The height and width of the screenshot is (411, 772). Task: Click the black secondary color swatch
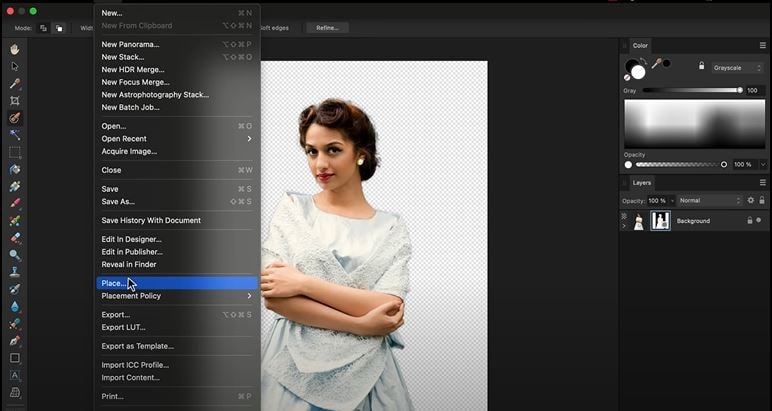click(x=630, y=65)
